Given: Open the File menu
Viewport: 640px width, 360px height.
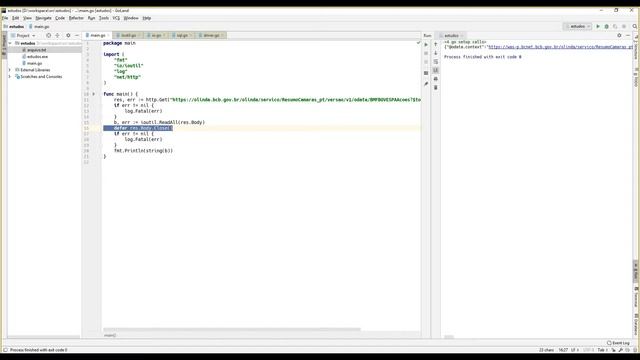Looking at the screenshot, I should coord(5,18).
